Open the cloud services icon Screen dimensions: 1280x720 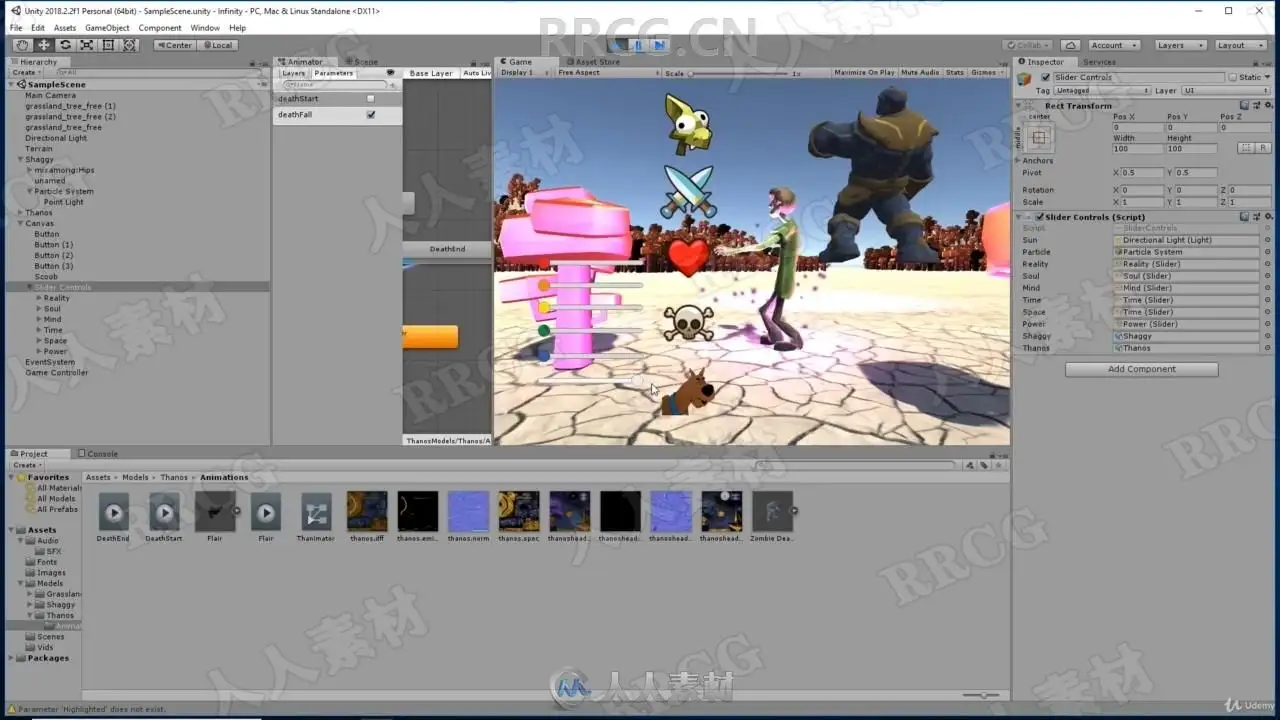click(x=1070, y=45)
